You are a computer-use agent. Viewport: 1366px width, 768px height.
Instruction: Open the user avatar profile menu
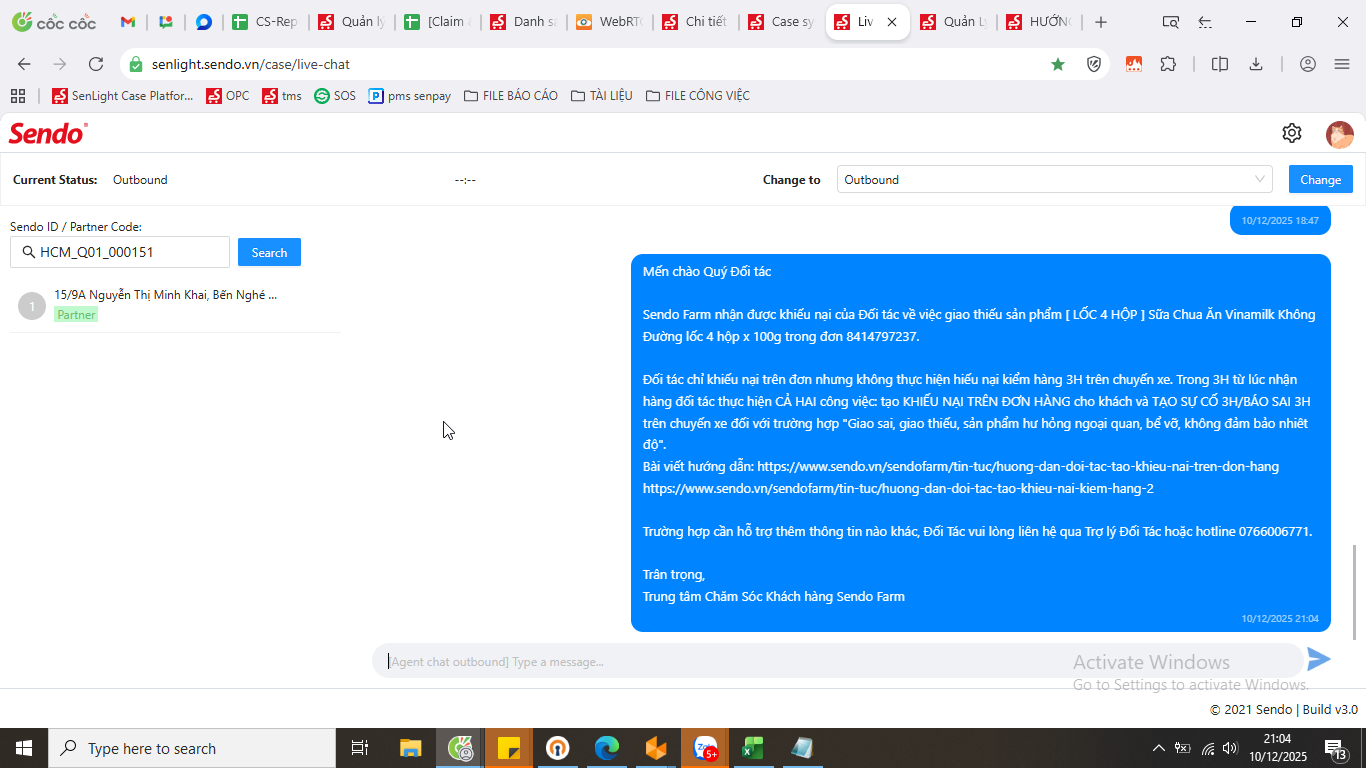click(1339, 134)
